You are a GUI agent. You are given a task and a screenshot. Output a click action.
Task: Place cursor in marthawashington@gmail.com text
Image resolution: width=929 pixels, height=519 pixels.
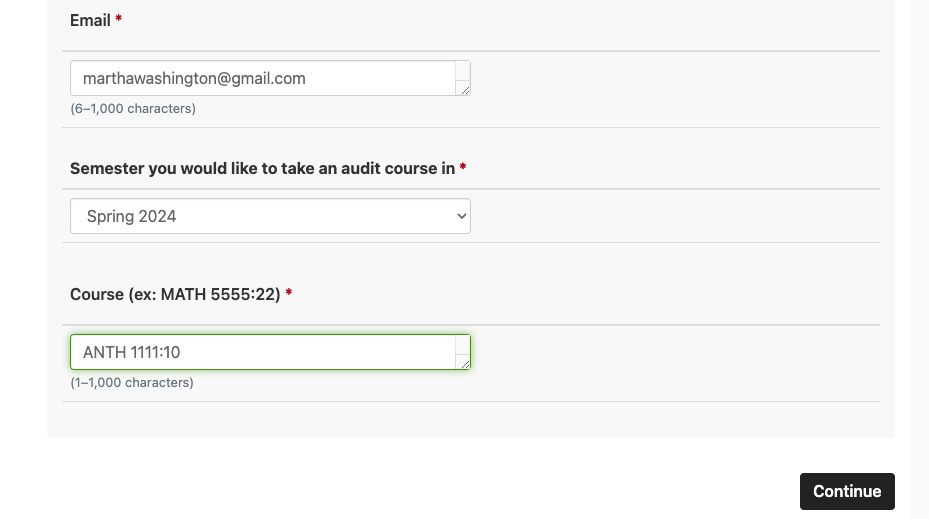click(x=194, y=78)
